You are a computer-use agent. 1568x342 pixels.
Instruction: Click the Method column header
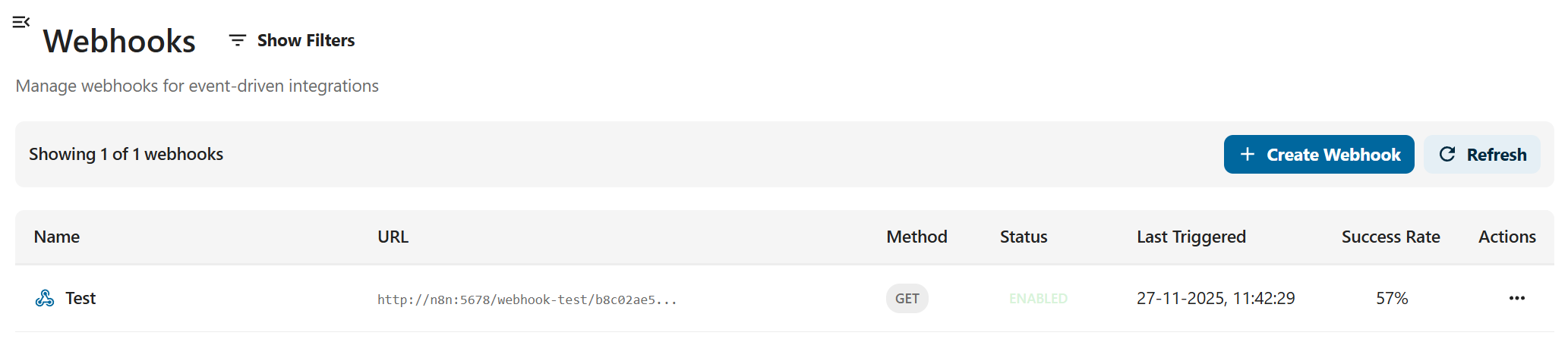(x=917, y=237)
